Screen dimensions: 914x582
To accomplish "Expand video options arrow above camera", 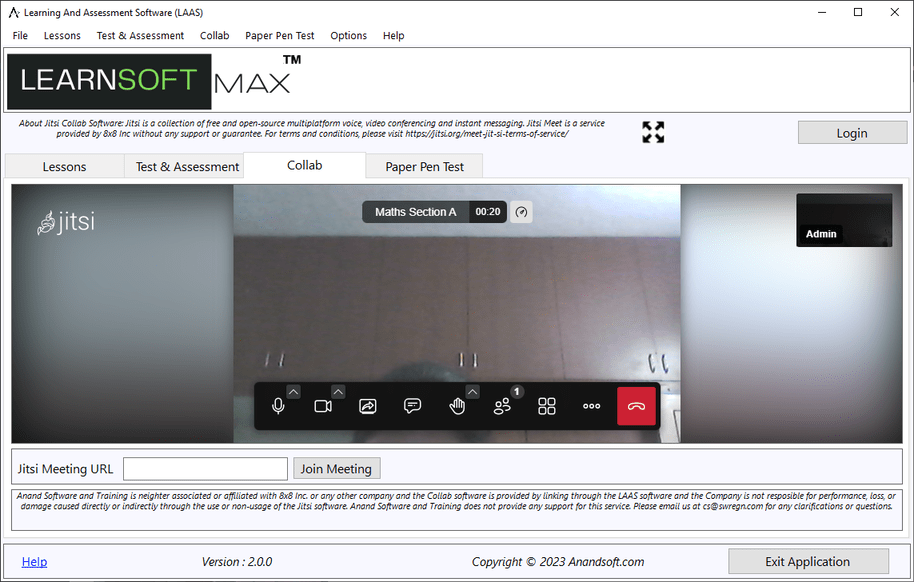I will click(338, 392).
